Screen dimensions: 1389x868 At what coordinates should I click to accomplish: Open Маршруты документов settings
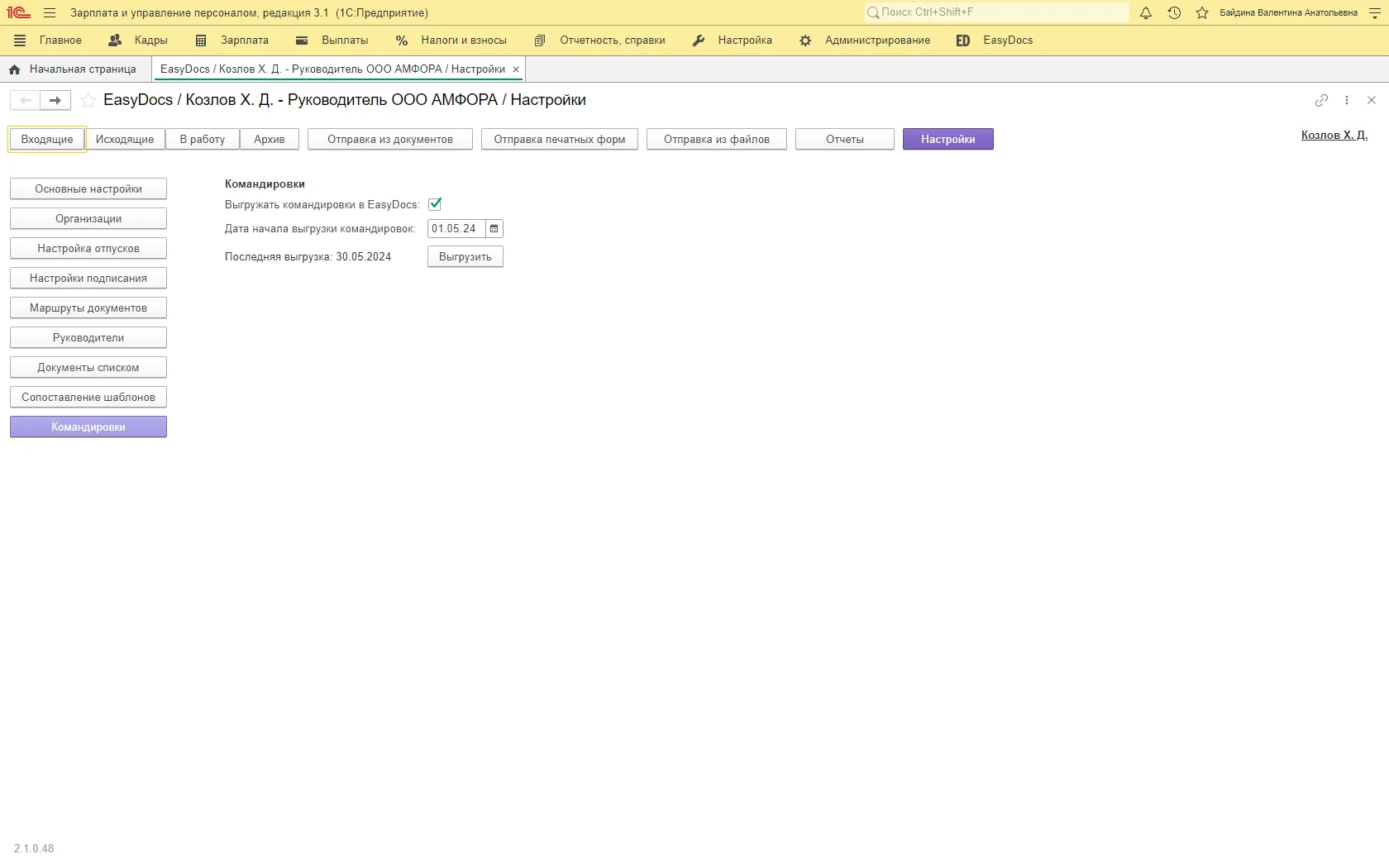point(88,308)
